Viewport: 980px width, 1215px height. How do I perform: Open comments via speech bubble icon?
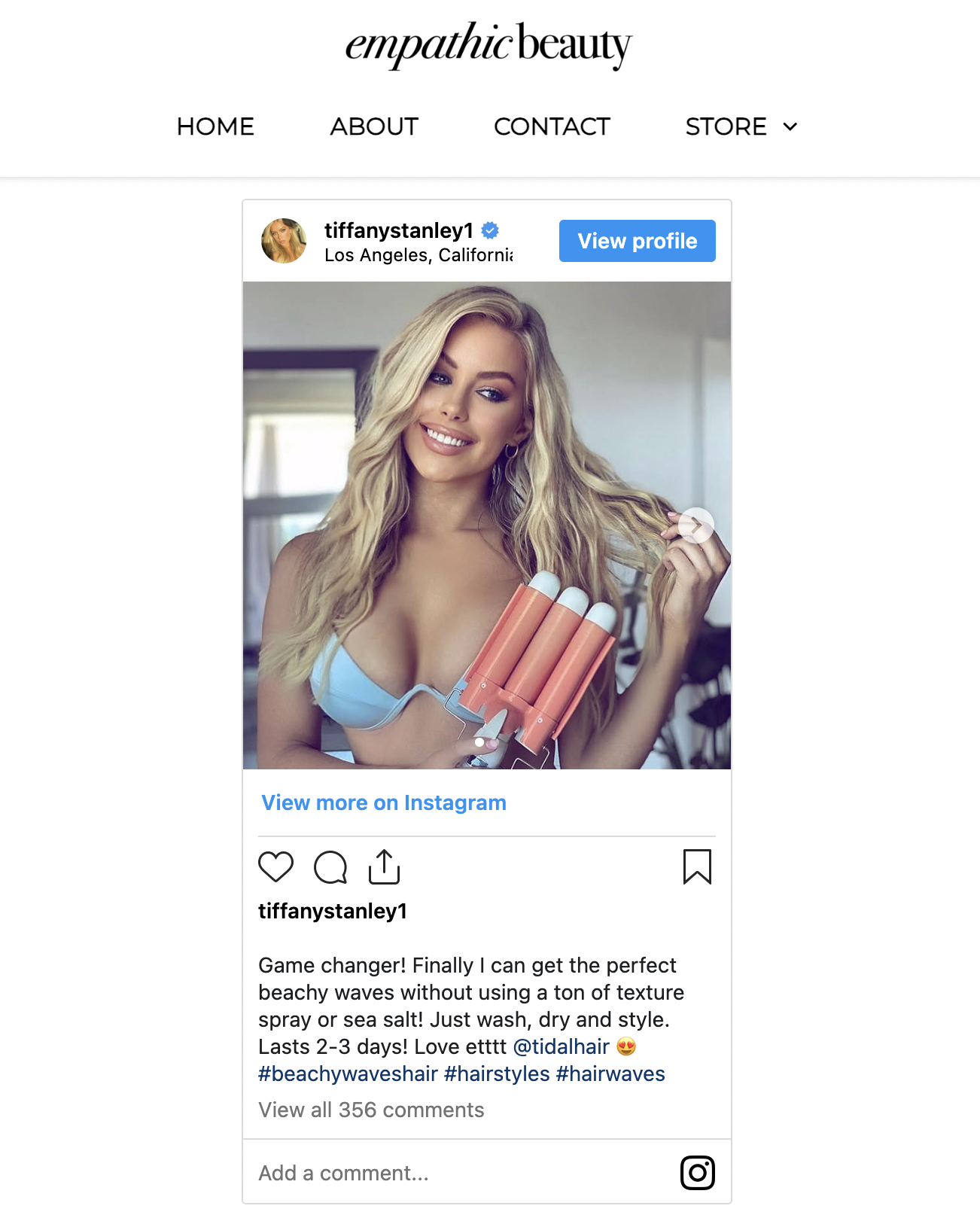330,867
